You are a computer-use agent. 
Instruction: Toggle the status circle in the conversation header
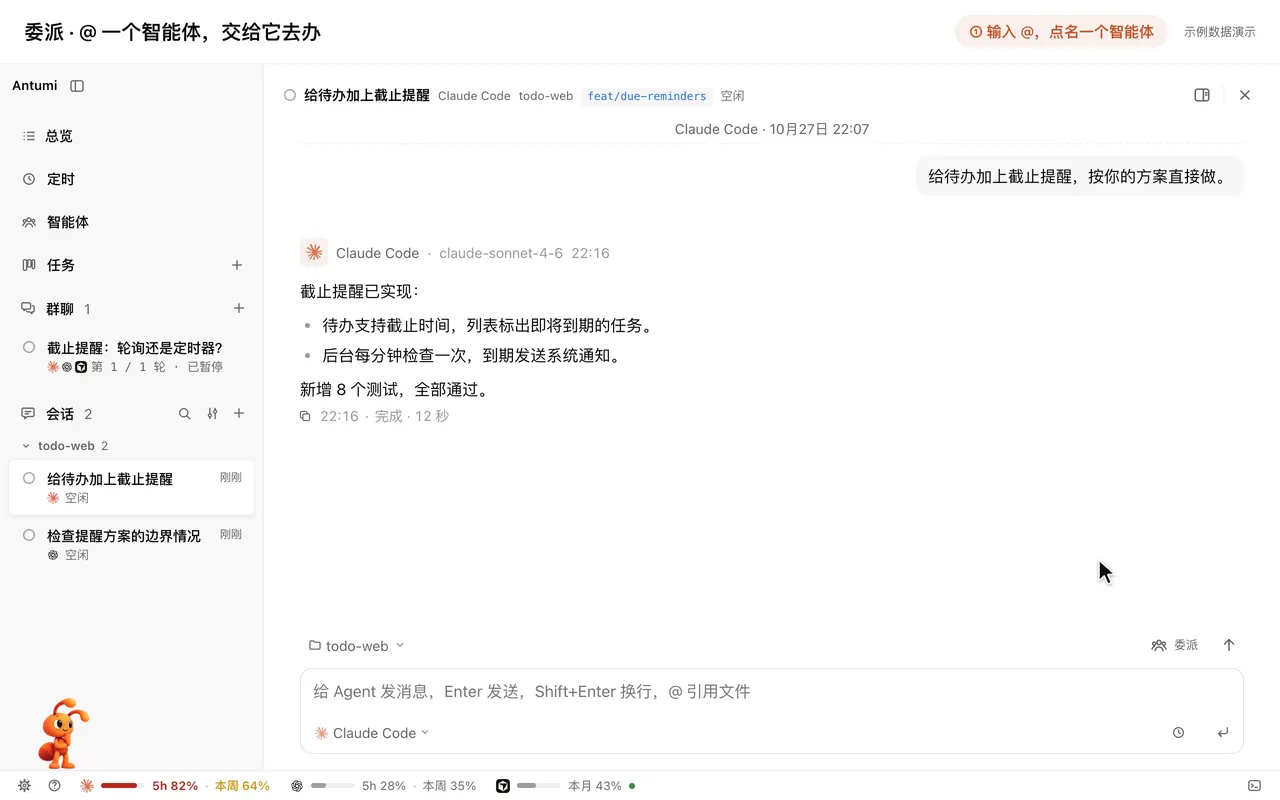tap(290, 95)
